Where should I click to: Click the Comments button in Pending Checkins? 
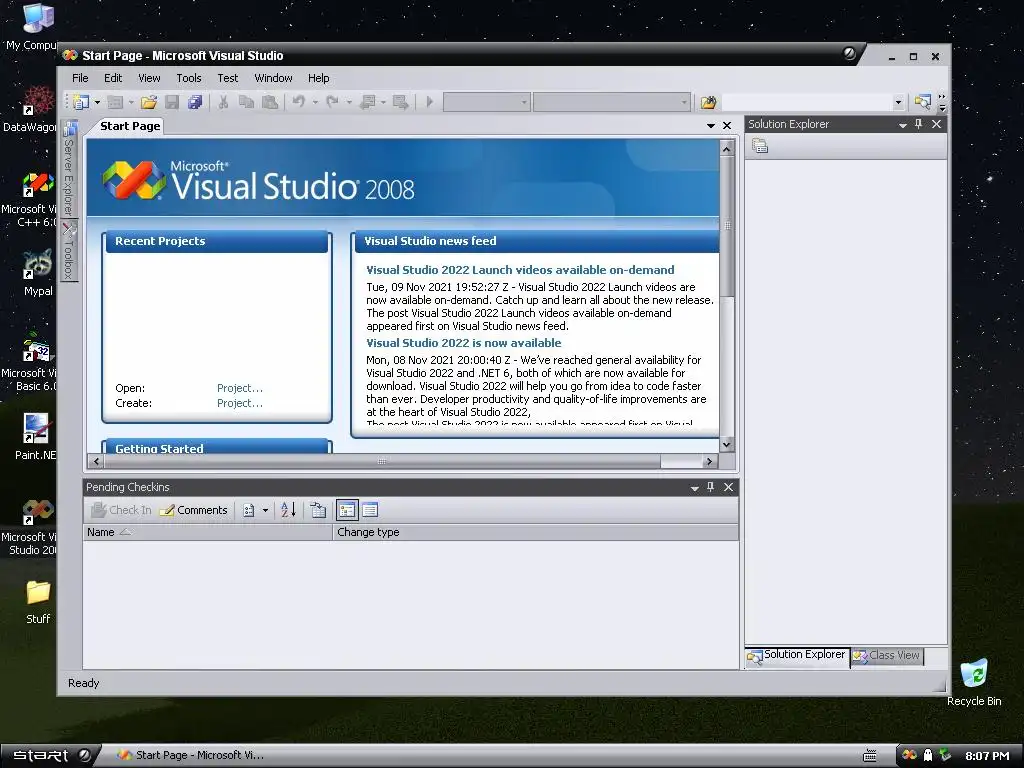(x=194, y=510)
